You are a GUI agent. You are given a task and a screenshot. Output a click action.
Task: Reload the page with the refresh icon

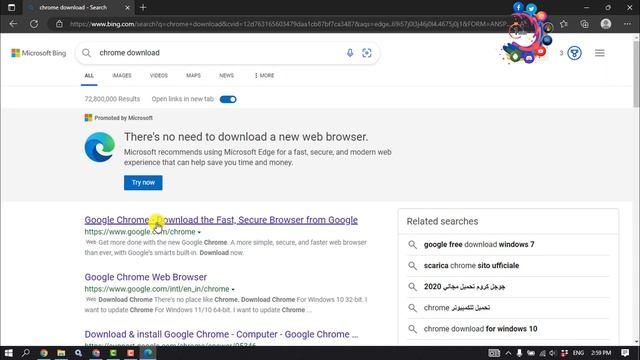point(34,24)
